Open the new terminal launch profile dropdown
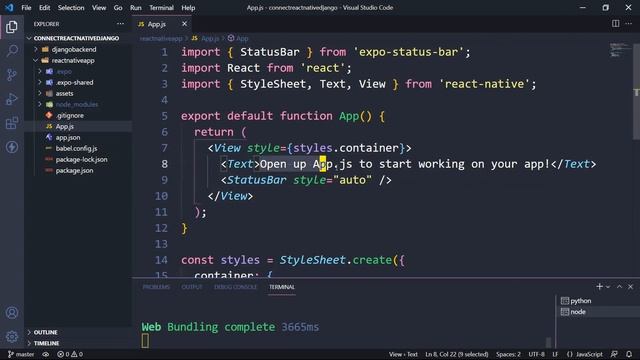640x360 pixels. (608, 287)
